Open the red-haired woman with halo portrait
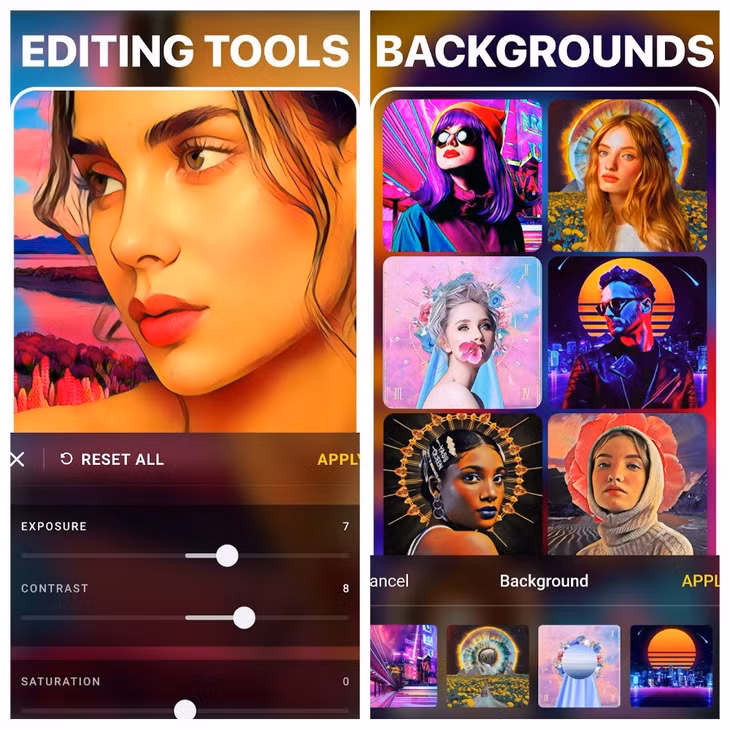The height and width of the screenshot is (730, 730). click(627, 176)
